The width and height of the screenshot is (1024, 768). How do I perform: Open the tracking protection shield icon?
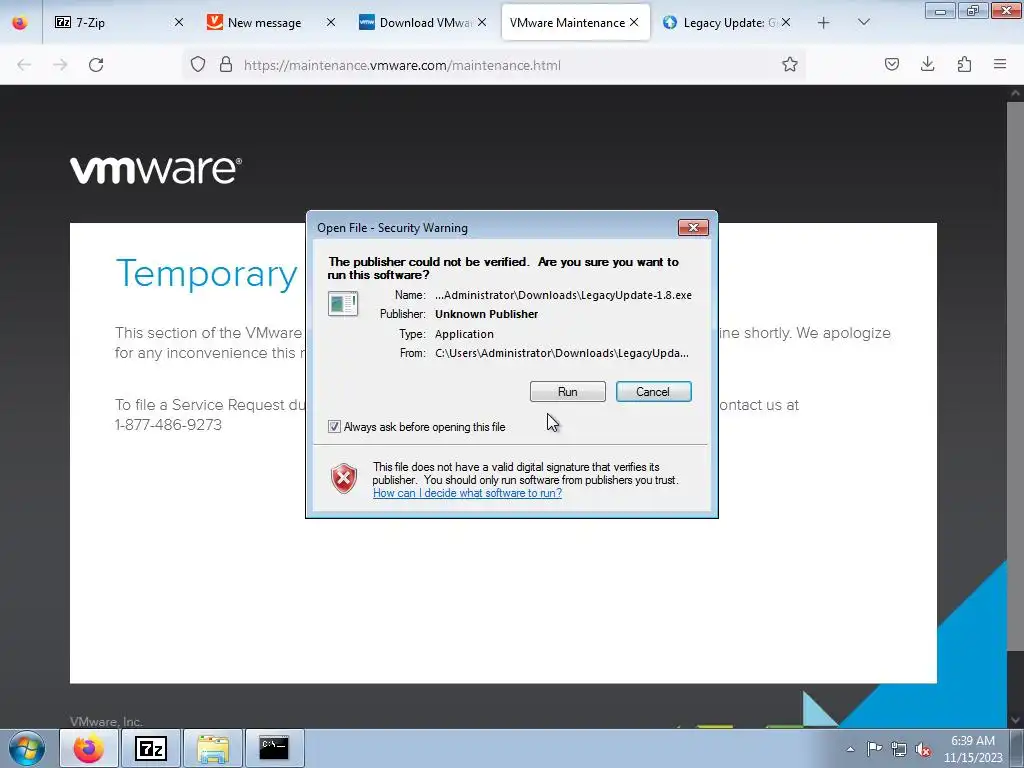pos(198,65)
